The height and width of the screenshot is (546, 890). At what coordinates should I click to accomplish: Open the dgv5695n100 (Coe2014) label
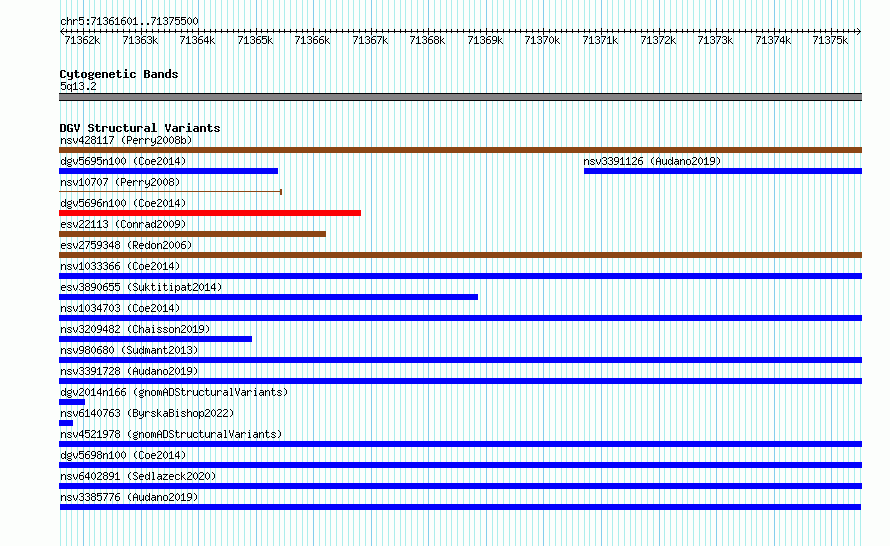[123, 161]
